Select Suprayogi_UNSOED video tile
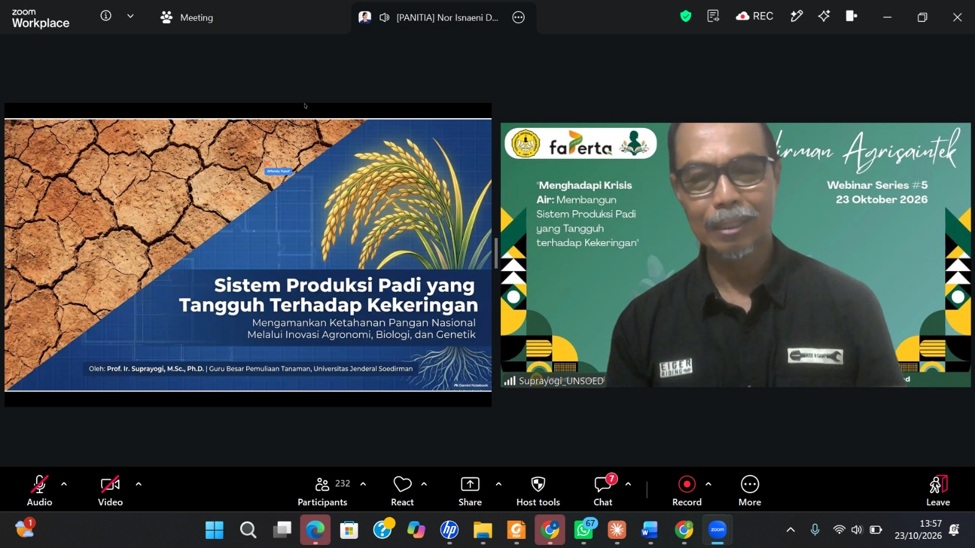Image resolution: width=975 pixels, height=548 pixels. (736, 254)
